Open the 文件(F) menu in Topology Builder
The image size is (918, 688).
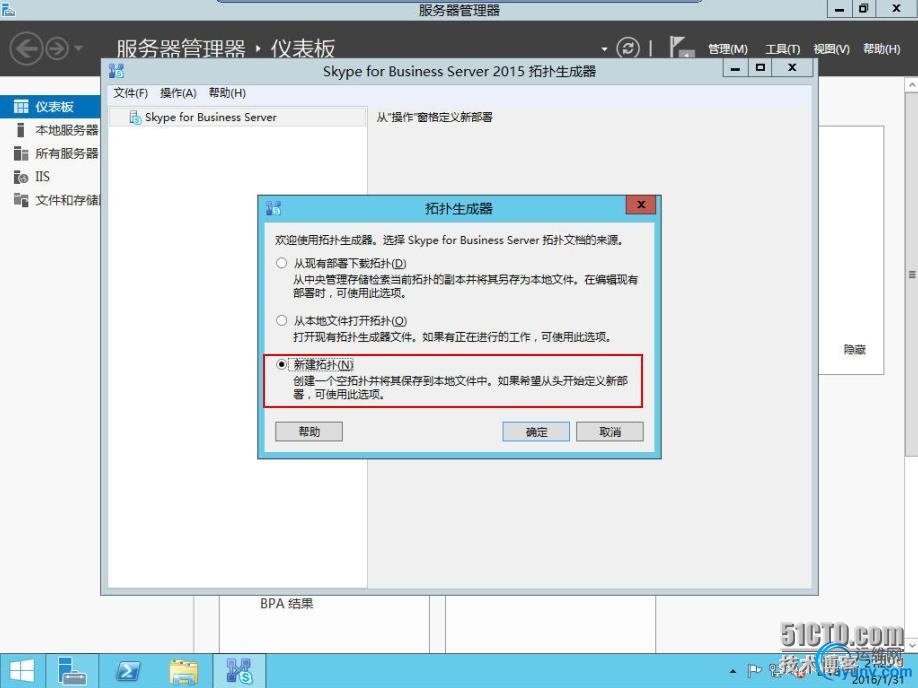pos(130,93)
